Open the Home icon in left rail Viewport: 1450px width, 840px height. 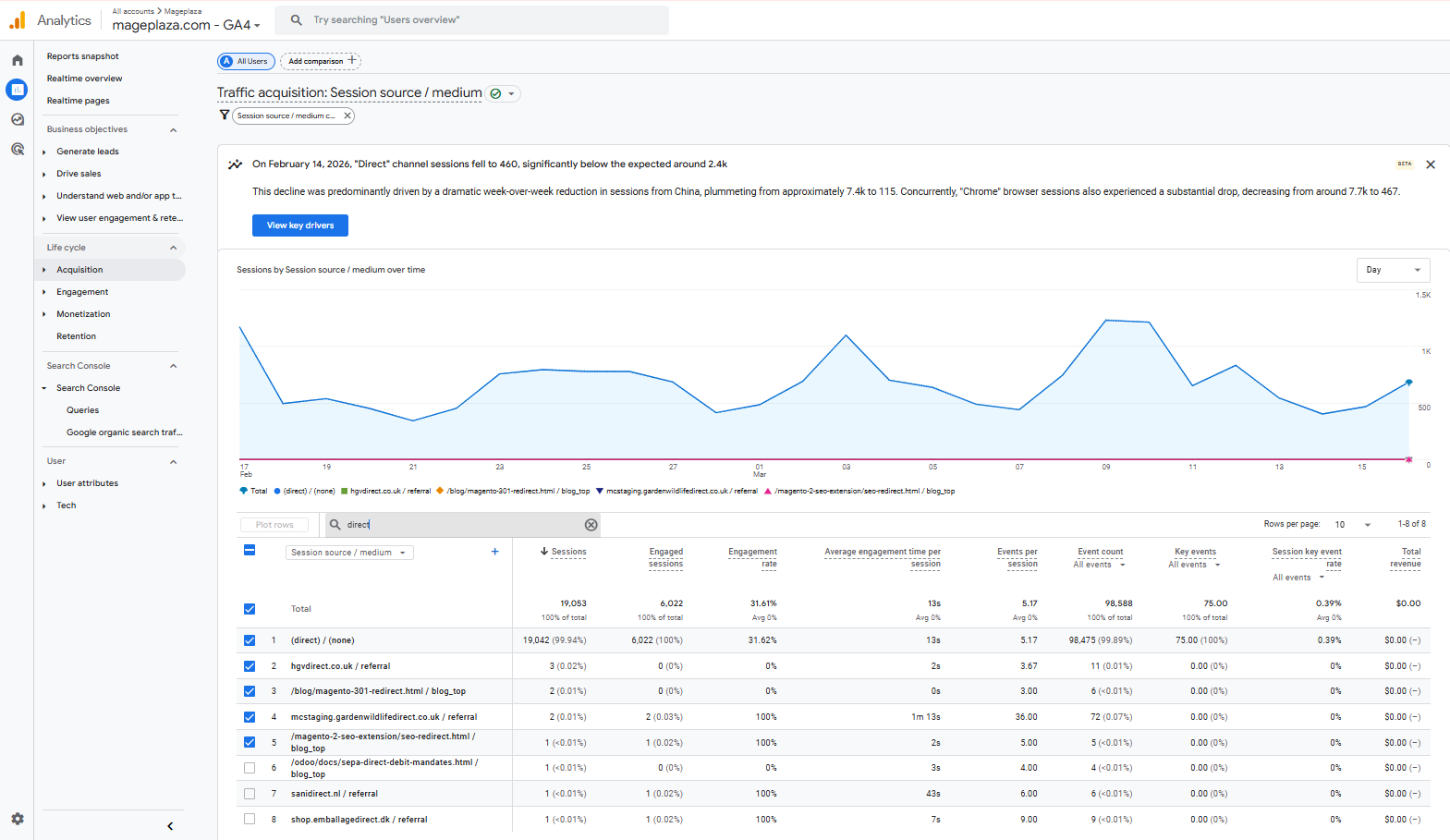pyautogui.click(x=18, y=60)
